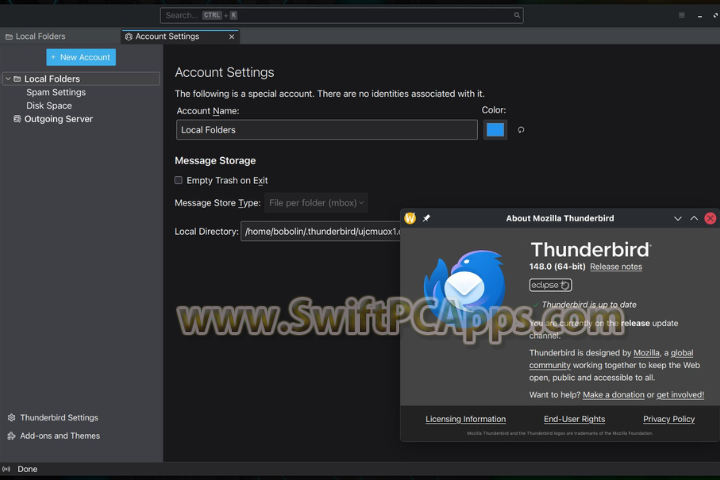Minimize About dialog with the down chevron

point(678,219)
